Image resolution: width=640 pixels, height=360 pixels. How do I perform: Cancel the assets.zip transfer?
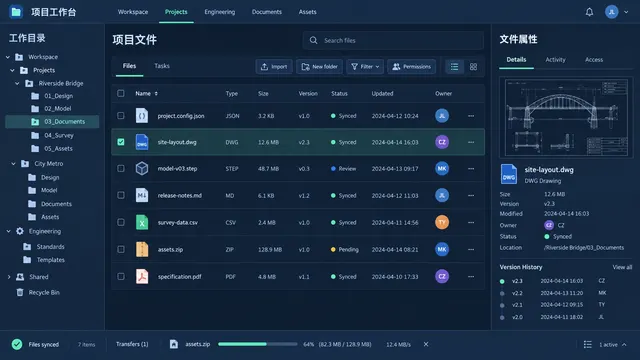[426, 344]
